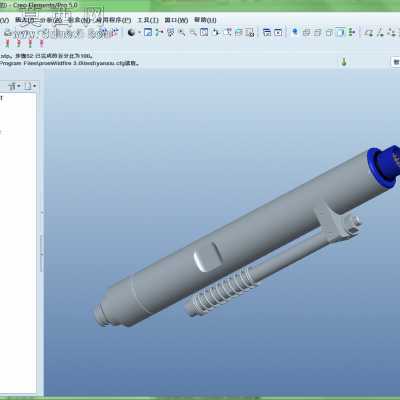This screenshot has width=400, height=400.
Task: Click the zoom out magnifier icon
Action: (x=193, y=32)
